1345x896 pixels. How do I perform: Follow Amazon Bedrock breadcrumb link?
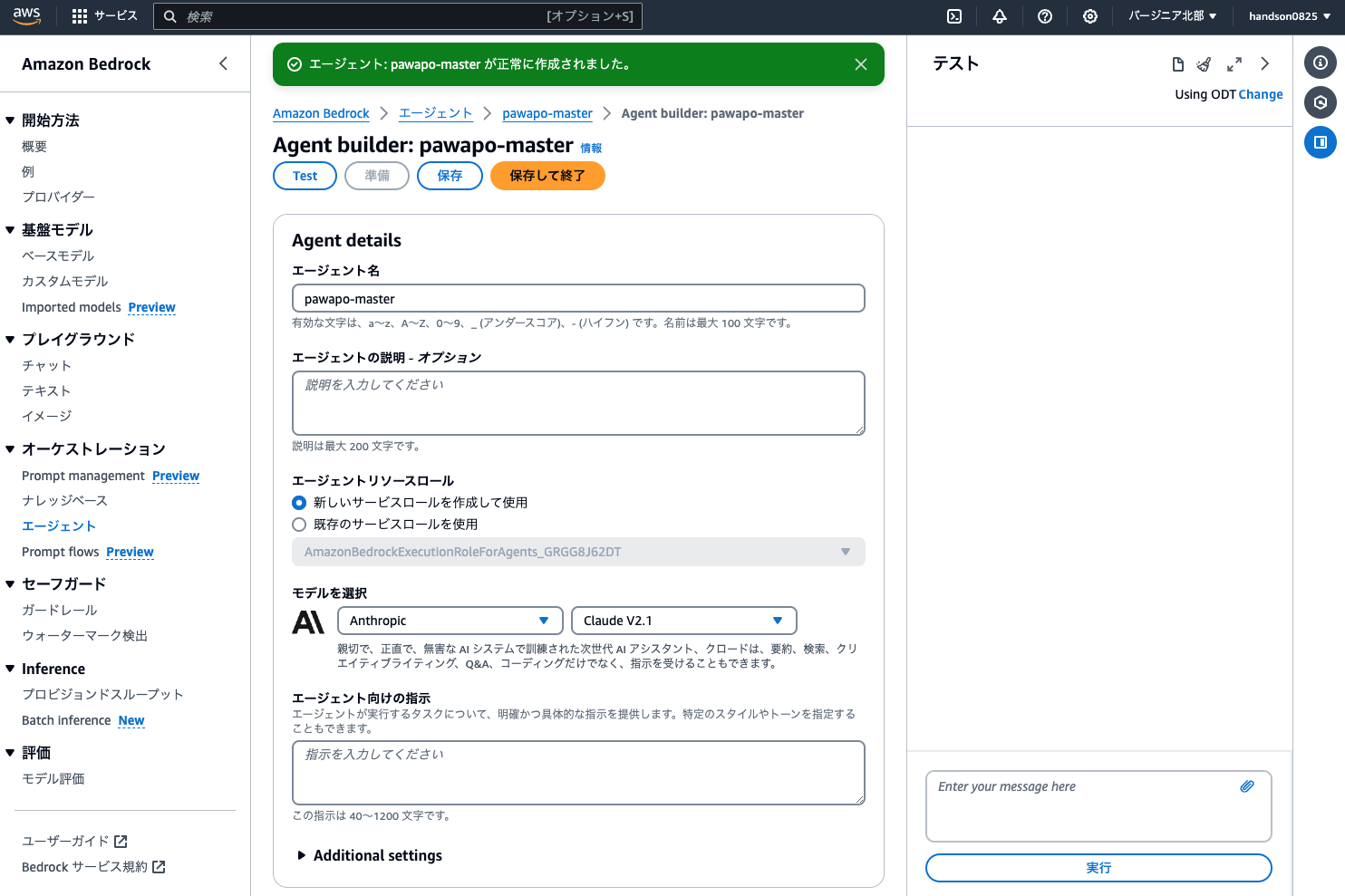tap(321, 113)
